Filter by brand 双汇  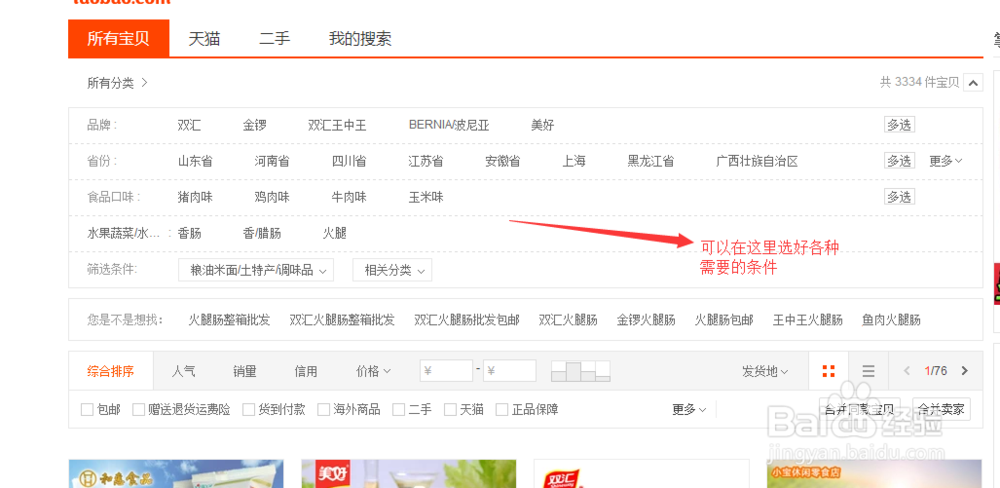(x=189, y=125)
